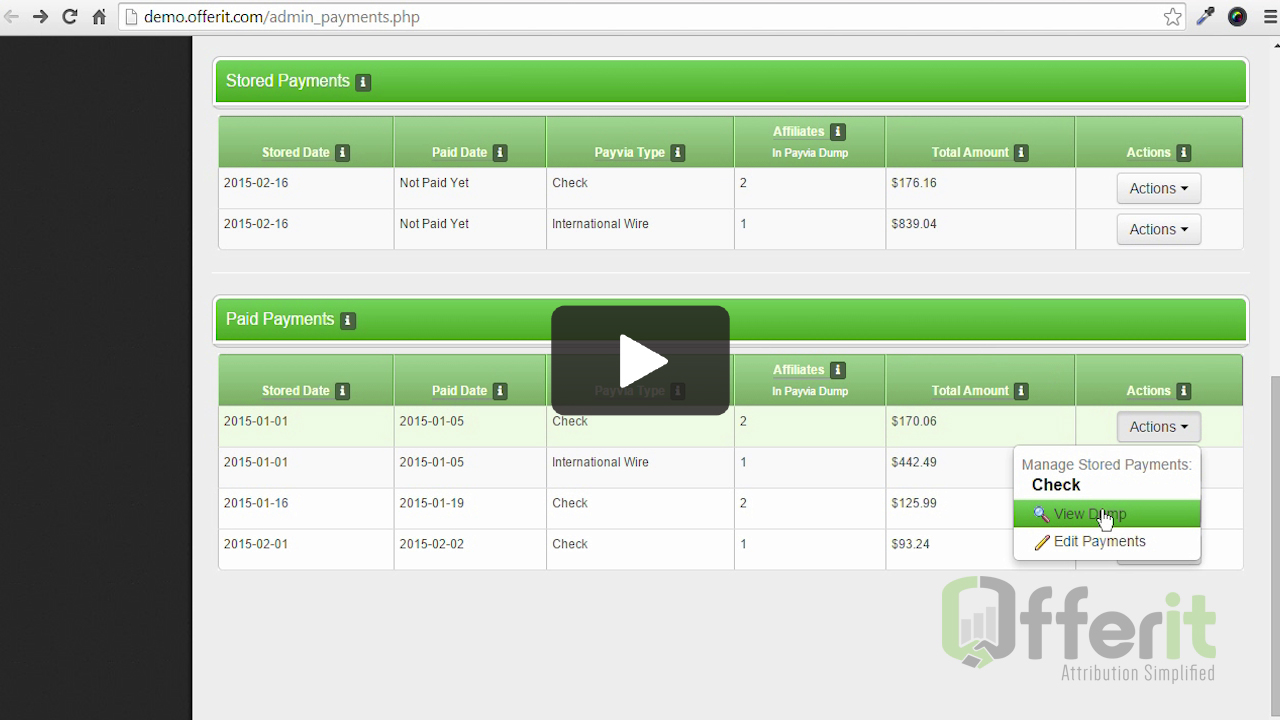
Task: Click the Affiliates column info icon
Action: coord(837,131)
